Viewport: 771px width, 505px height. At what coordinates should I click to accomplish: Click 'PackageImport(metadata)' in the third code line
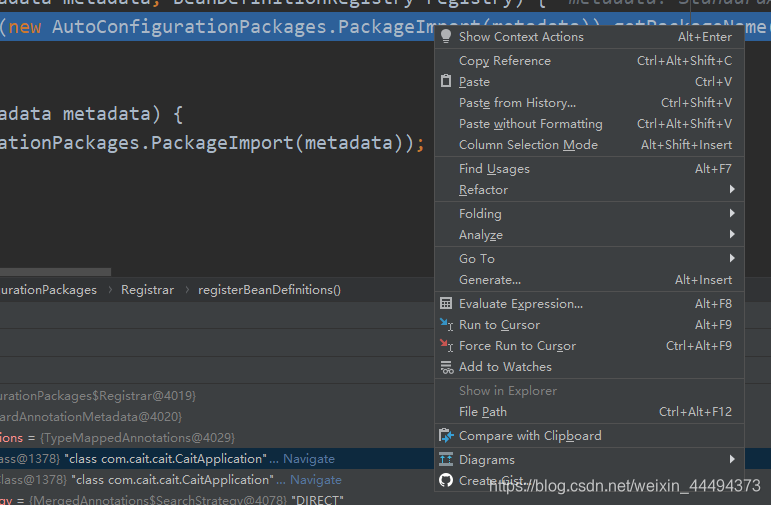[278, 143]
